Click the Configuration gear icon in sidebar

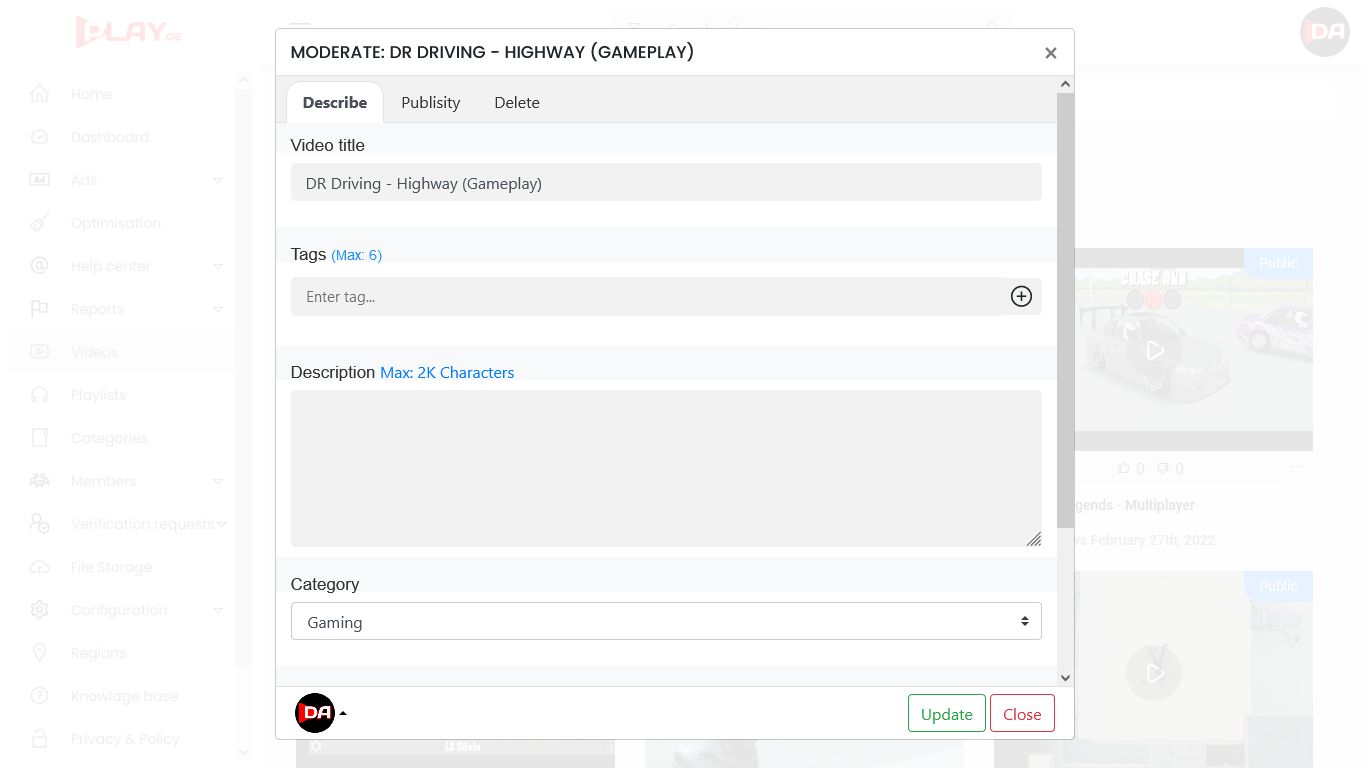[39, 610]
